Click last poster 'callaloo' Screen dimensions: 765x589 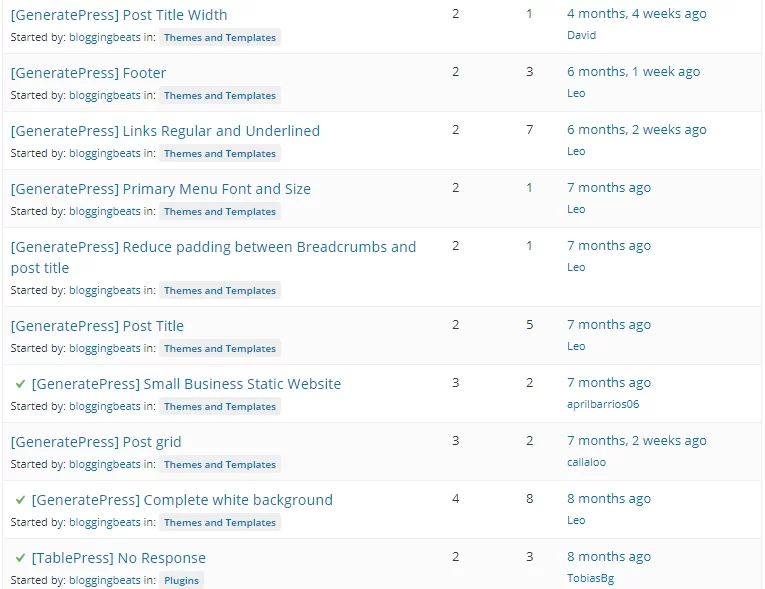tap(586, 463)
